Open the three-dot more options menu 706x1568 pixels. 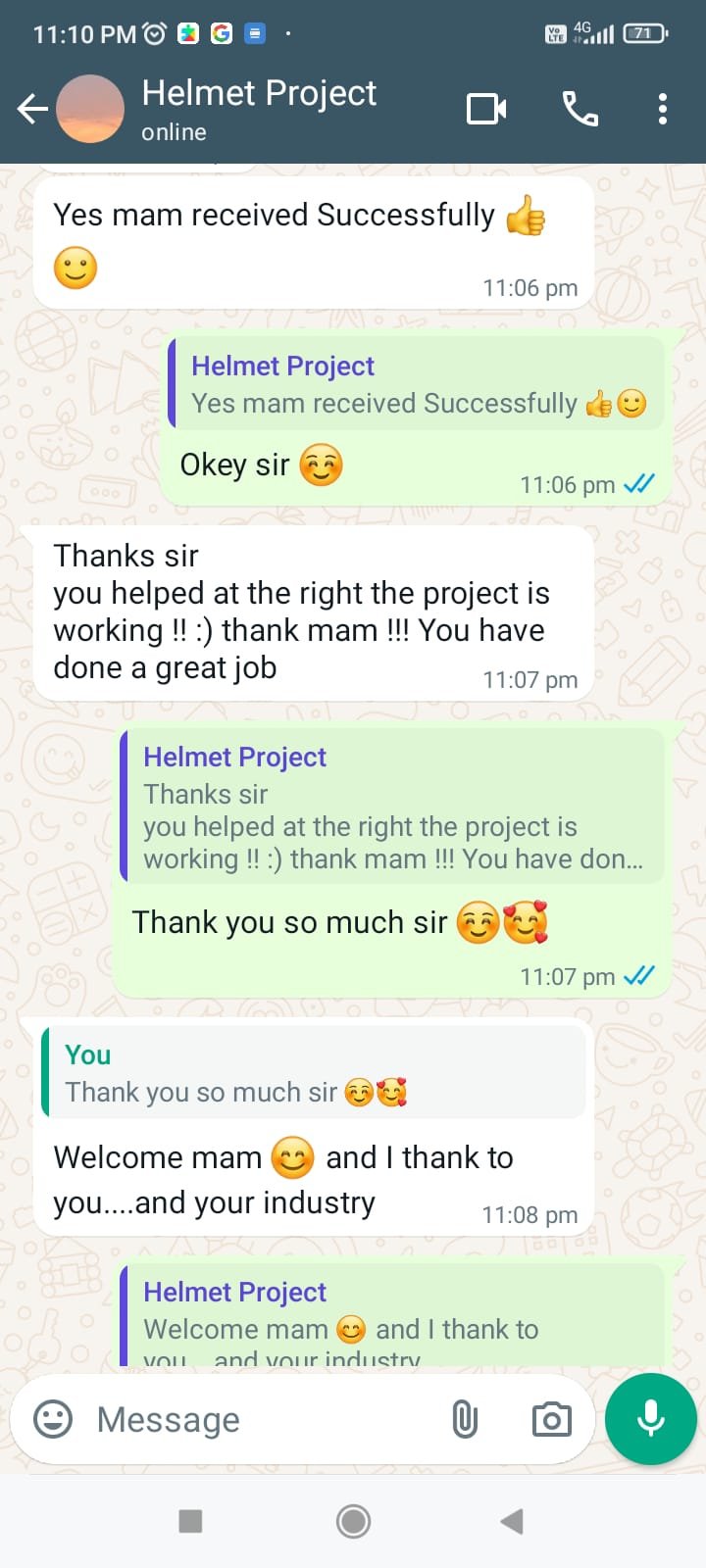[663, 109]
